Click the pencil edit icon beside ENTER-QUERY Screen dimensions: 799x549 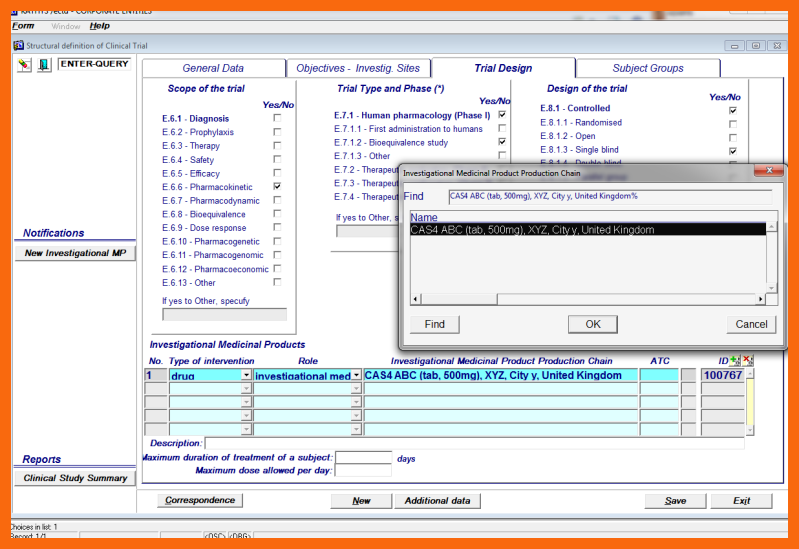click(24, 65)
